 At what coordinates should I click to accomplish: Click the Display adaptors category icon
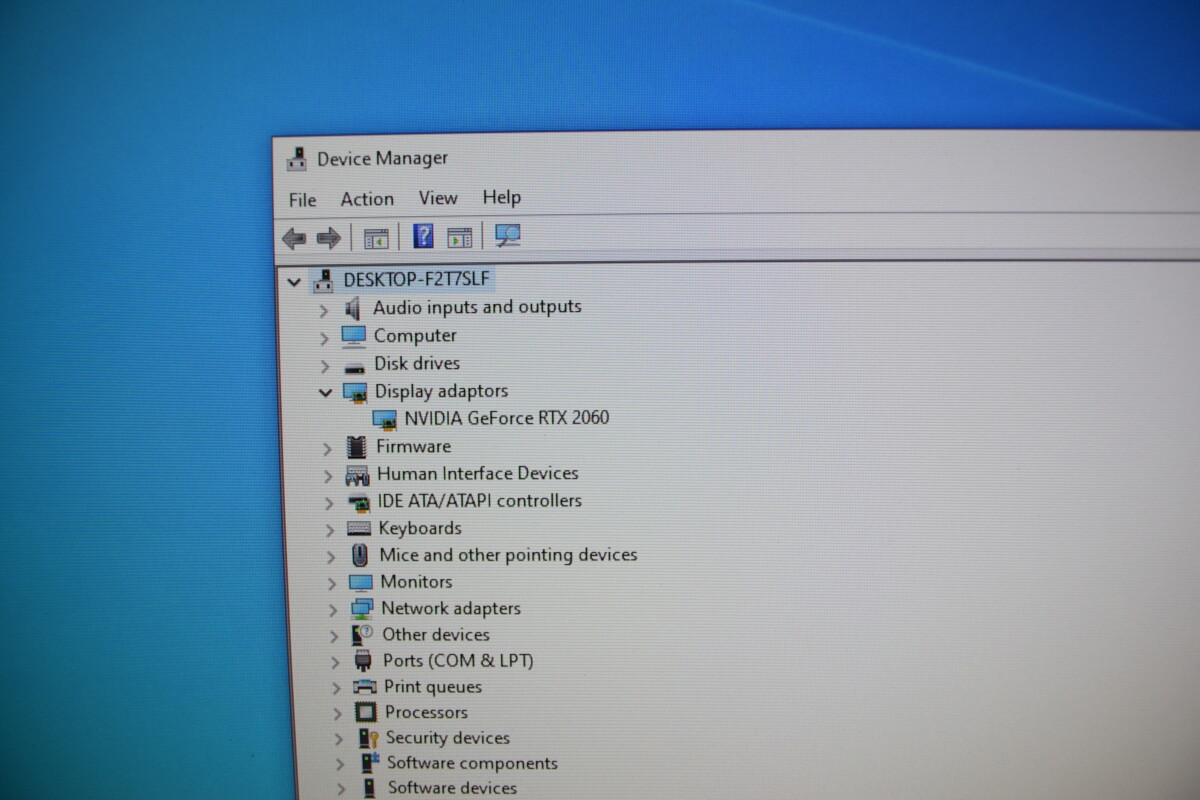click(355, 392)
